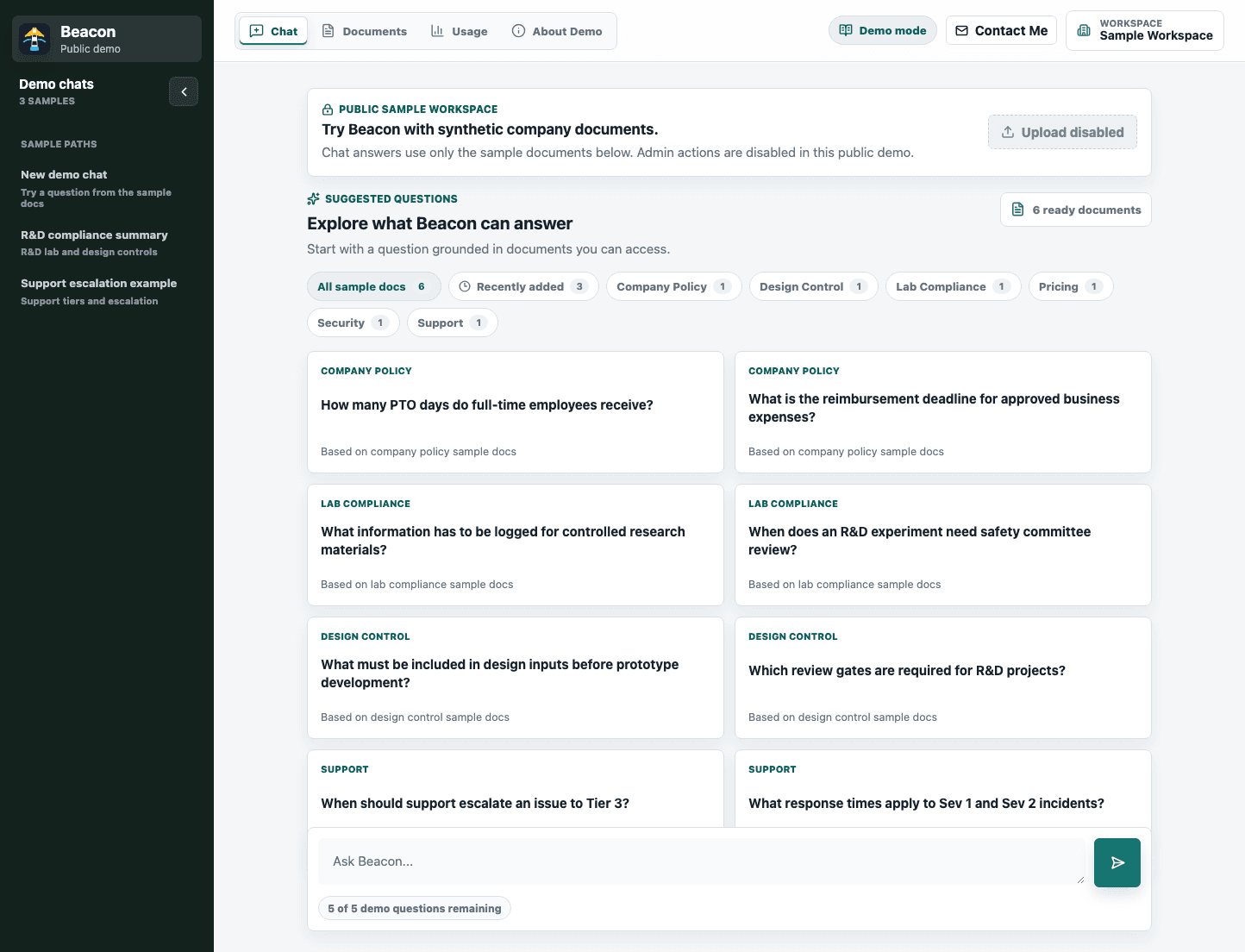Open Support escalation example chat
1245x952 pixels.
(x=107, y=291)
